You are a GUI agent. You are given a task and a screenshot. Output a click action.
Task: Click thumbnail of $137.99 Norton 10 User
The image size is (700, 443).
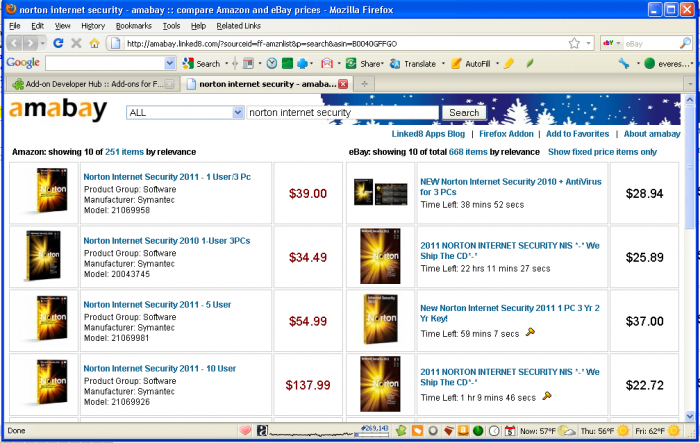(x=50, y=382)
